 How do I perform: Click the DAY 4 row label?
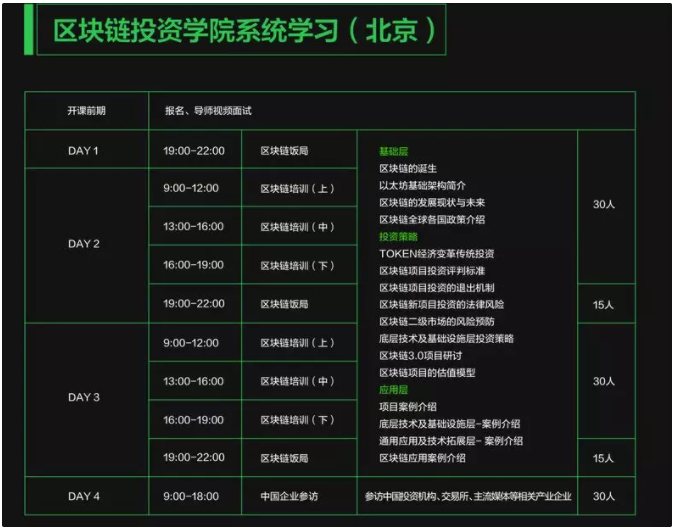tap(84, 496)
